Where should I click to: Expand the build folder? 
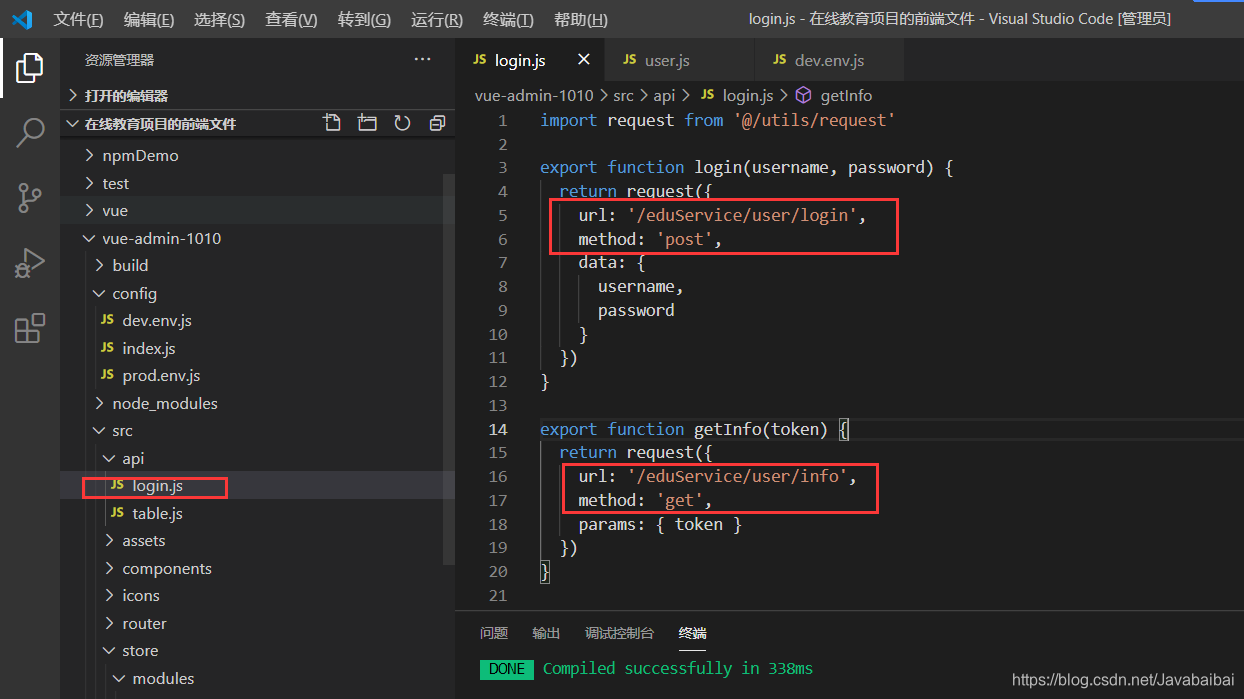tap(99, 265)
